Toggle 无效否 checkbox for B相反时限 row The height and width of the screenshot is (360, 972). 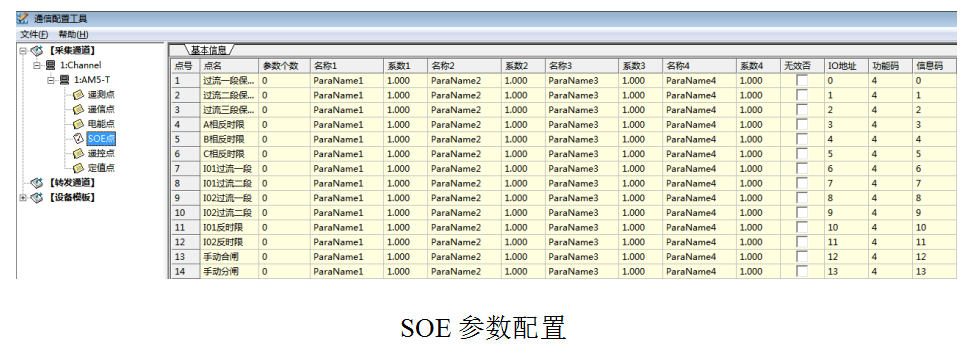(802, 139)
